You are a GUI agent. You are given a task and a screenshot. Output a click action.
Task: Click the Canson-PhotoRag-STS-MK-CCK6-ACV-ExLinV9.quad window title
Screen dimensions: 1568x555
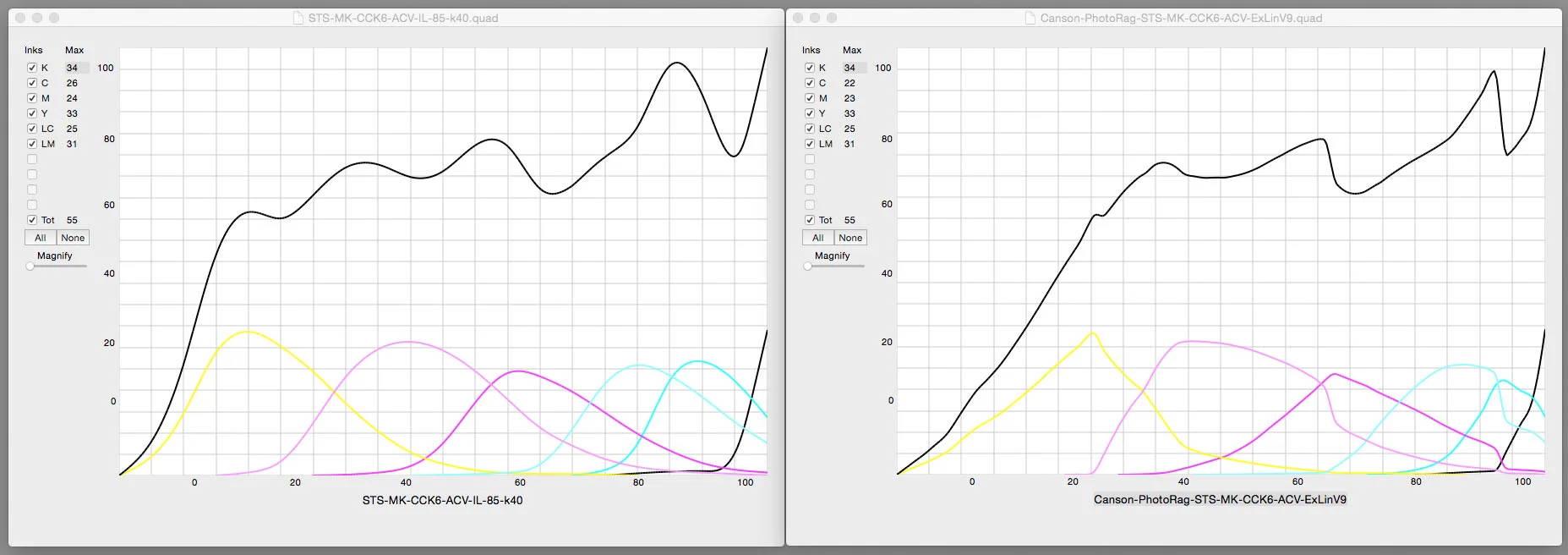pyautogui.click(x=1181, y=18)
